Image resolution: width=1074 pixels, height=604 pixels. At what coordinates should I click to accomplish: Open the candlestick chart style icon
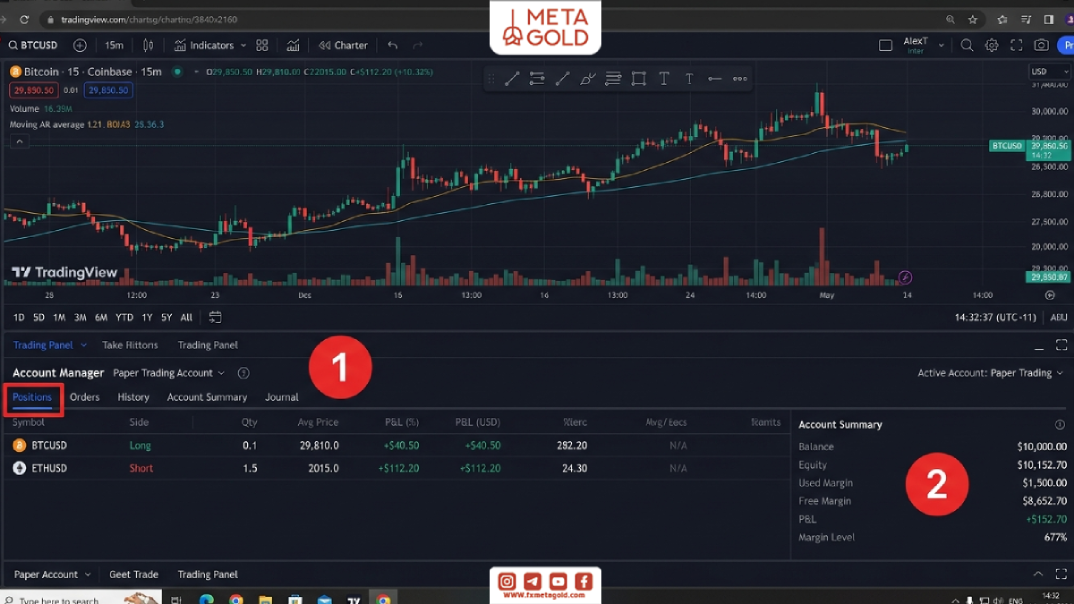[148, 45]
